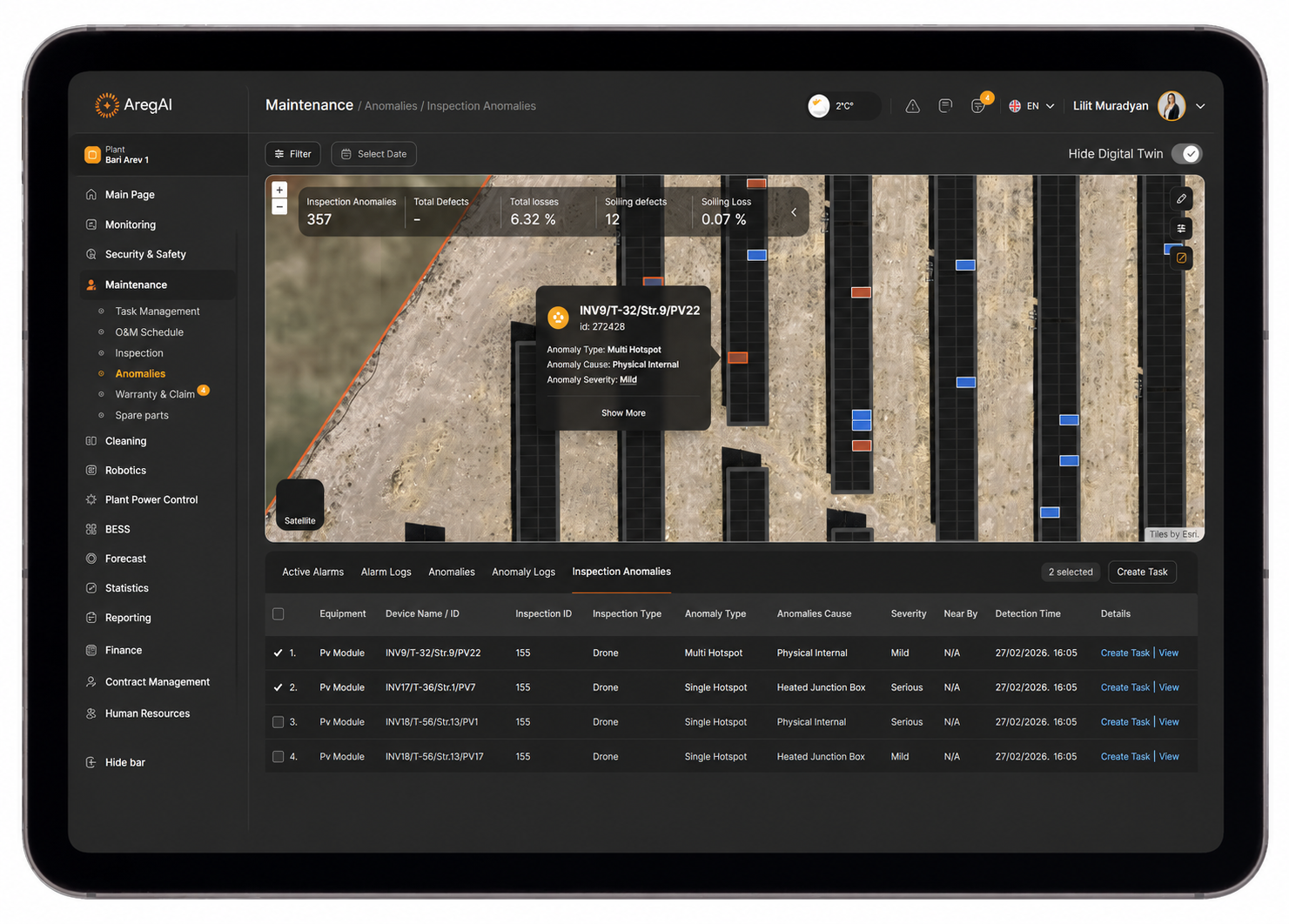Toggle the select-all header checkbox
The height and width of the screenshot is (924, 1289).
(x=279, y=614)
